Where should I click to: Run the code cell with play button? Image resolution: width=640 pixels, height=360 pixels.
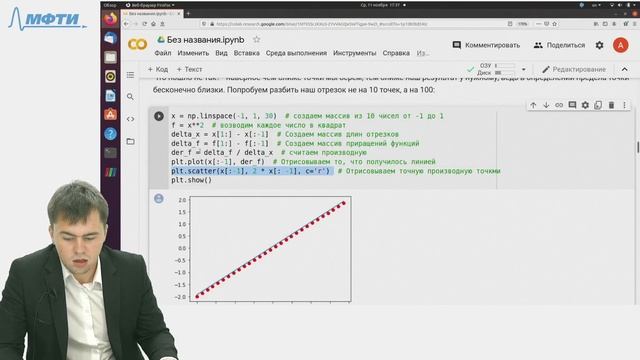pyautogui.click(x=159, y=116)
